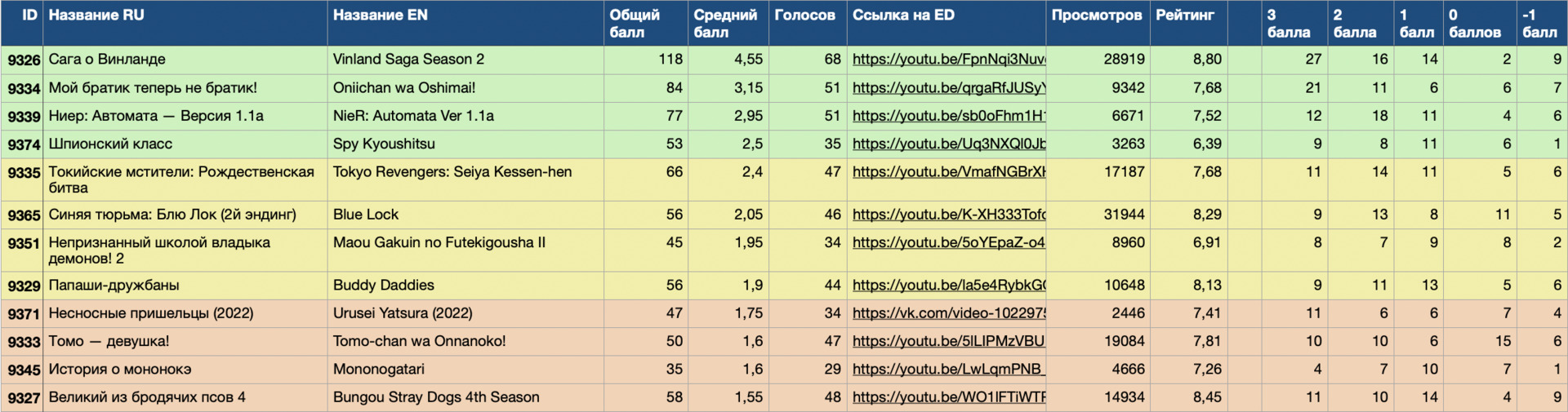Open the Blue Lock ending YouTube link
The width and height of the screenshot is (1568, 412).
coord(948,215)
